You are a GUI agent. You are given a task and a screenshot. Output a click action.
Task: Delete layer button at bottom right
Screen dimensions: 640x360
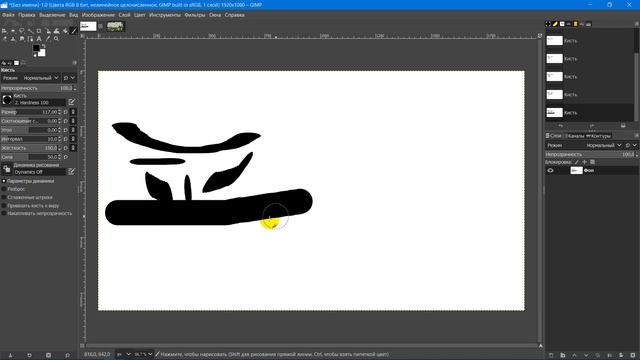(633, 355)
